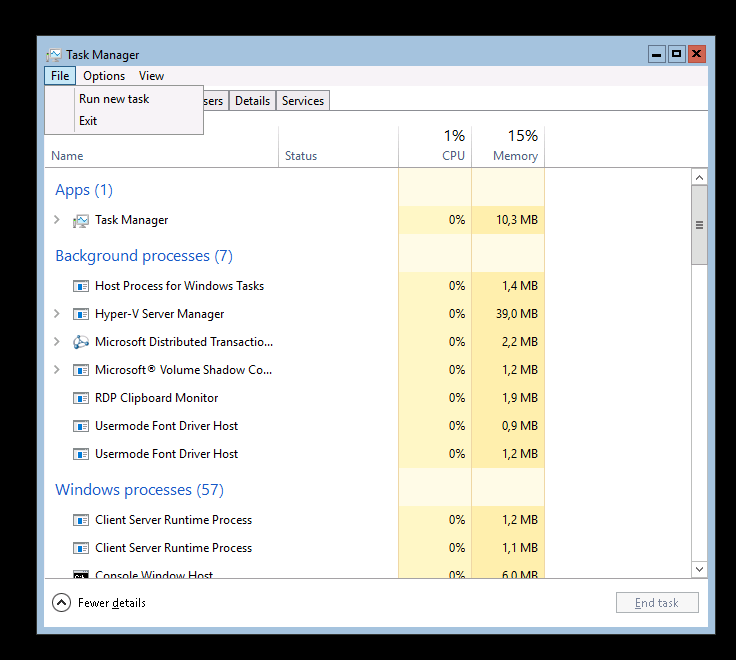Screen dimensions: 736x660
Task: Click the 1,4 MB memory value
Action: click(x=520, y=286)
